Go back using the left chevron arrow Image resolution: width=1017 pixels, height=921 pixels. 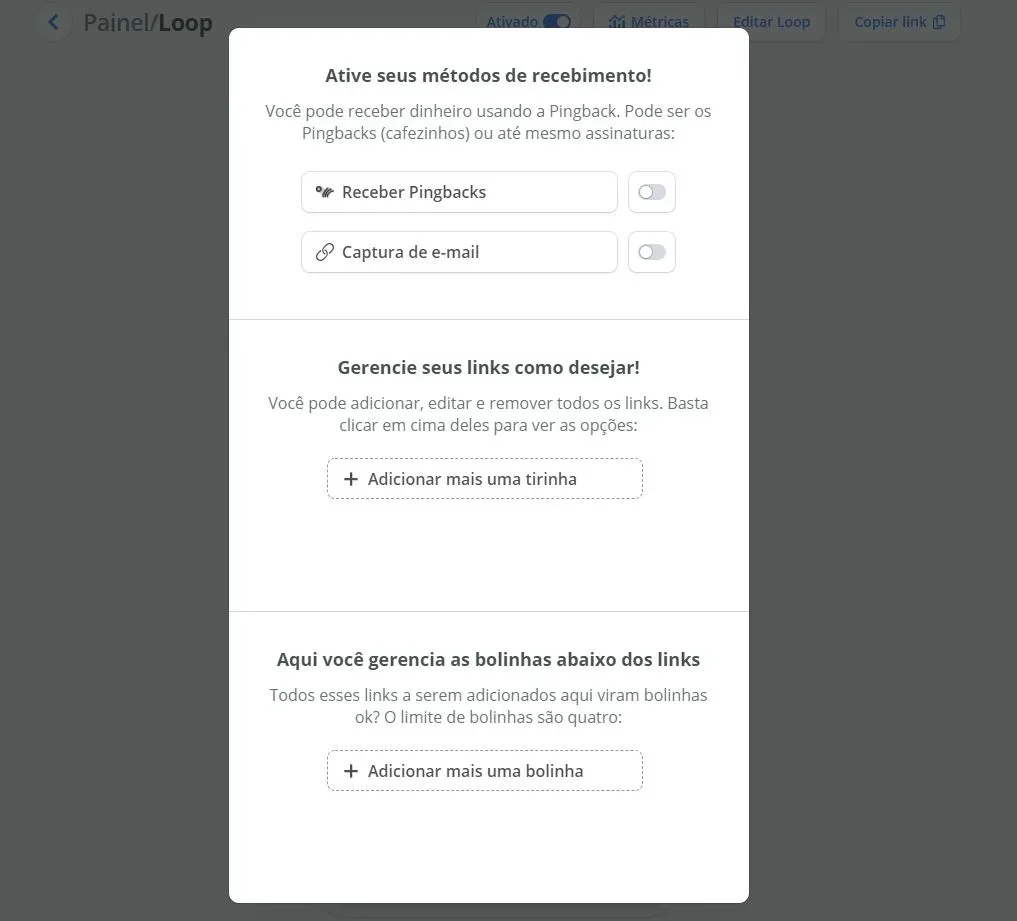tap(53, 22)
